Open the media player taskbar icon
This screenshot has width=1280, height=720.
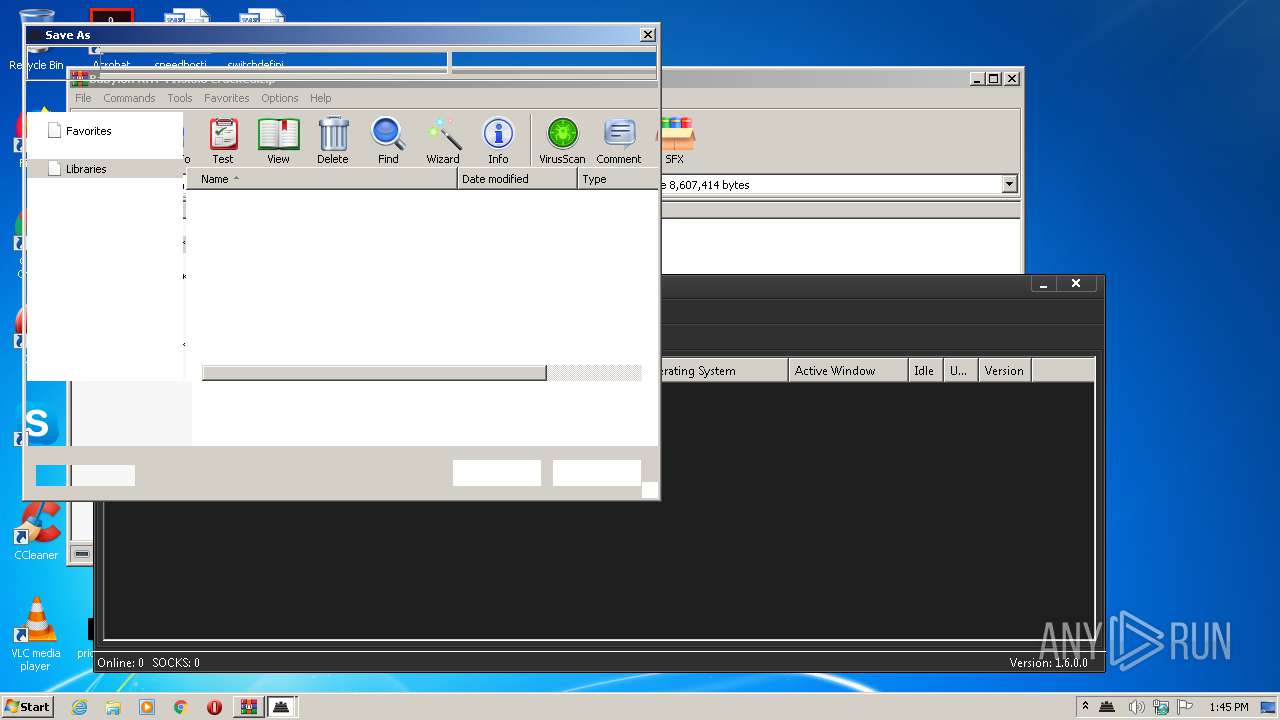[147, 707]
